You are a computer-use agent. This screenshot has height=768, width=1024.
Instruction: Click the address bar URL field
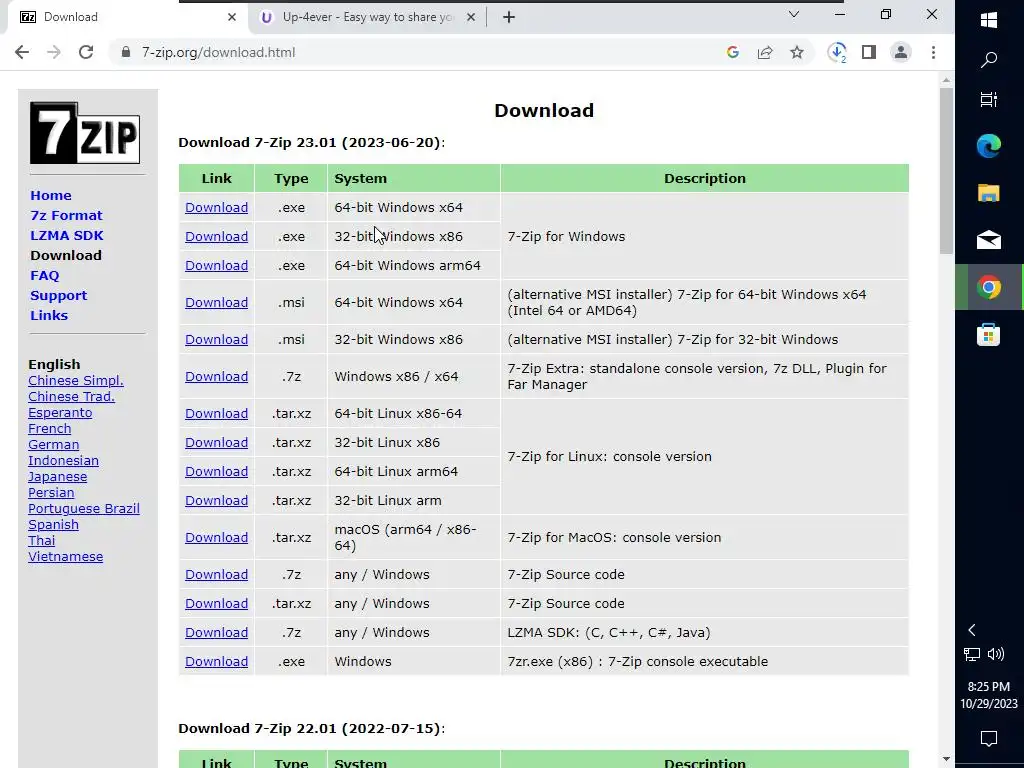click(x=418, y=52)
